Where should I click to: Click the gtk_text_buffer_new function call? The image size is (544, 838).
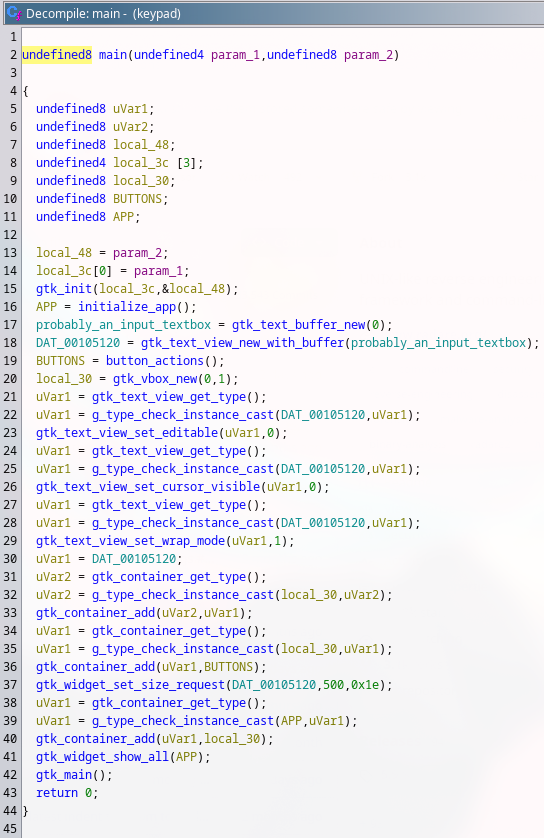298,325
